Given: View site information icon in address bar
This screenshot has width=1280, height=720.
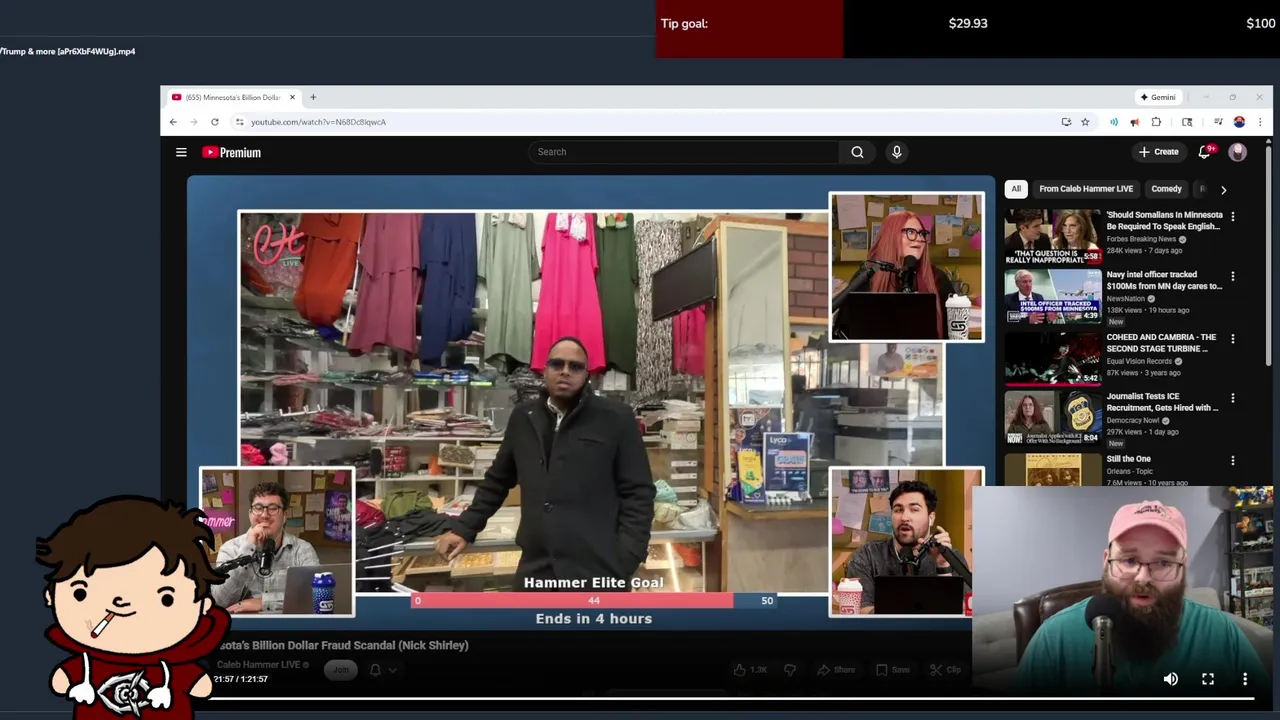Looking at the screenshot, I should pos(239,122).
